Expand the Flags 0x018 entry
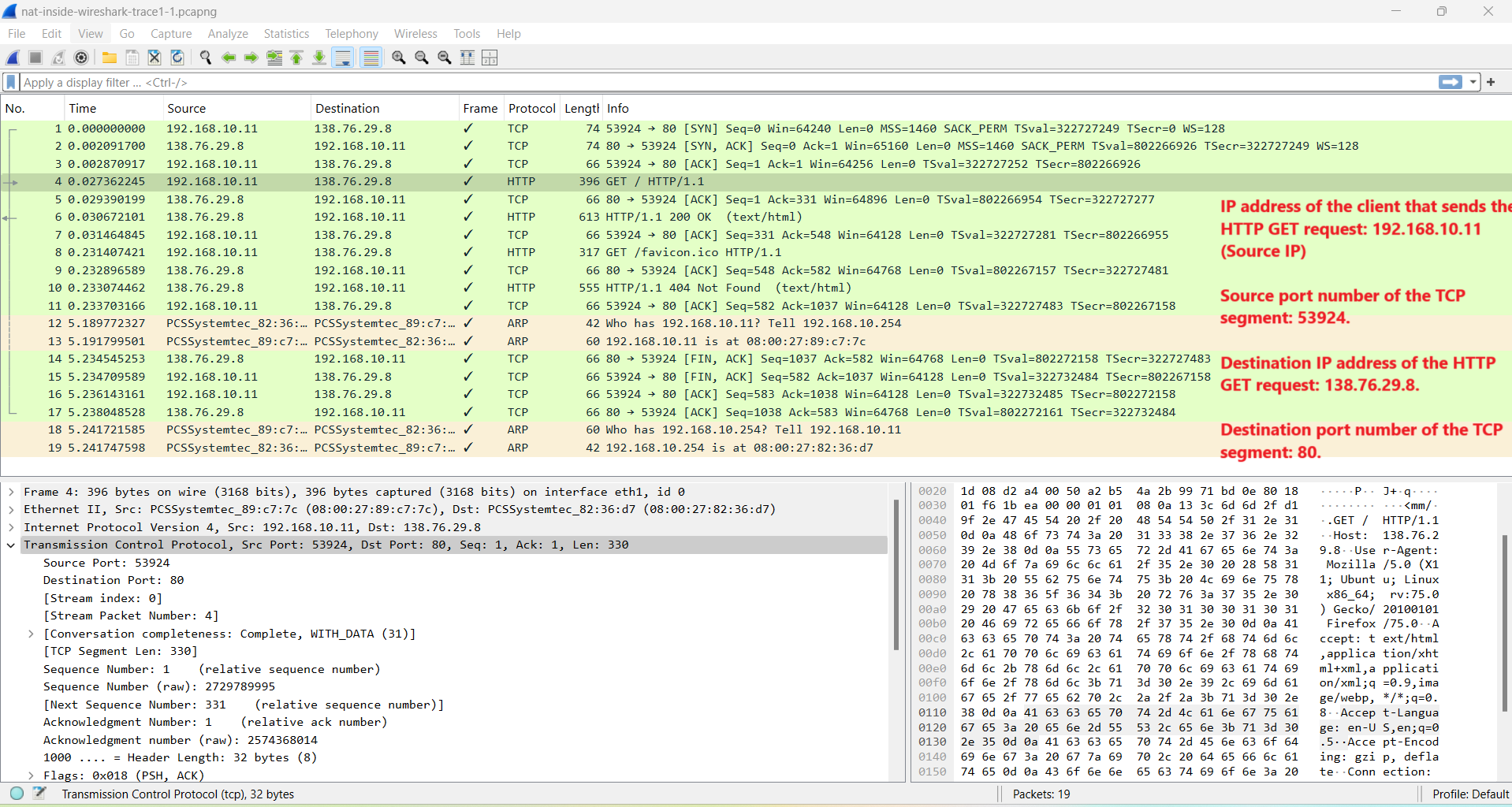 (31, 775)
